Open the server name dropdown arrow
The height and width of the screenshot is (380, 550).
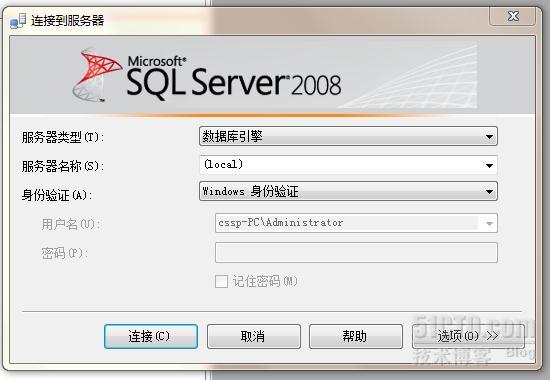coord(489,165)
